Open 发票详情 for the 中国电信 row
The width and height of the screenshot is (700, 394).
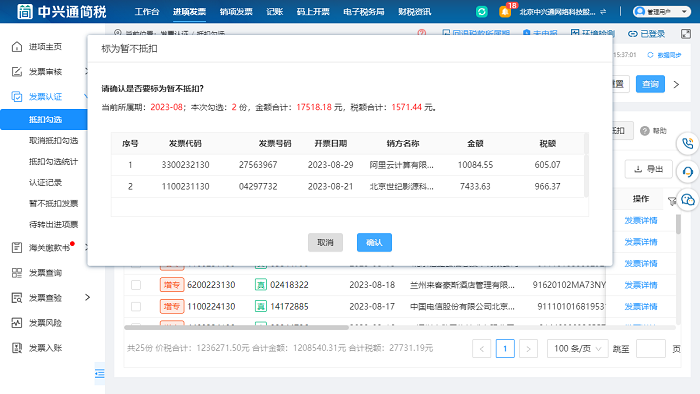click(641, 307)
